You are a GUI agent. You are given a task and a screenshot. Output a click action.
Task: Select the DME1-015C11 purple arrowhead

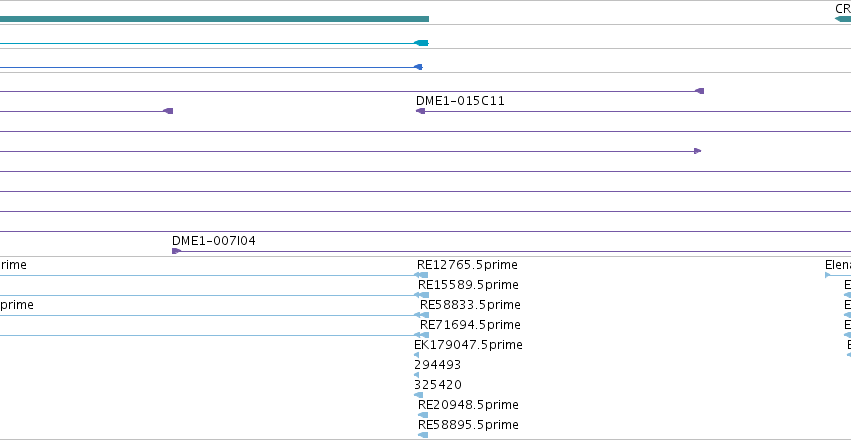point(420,111)
